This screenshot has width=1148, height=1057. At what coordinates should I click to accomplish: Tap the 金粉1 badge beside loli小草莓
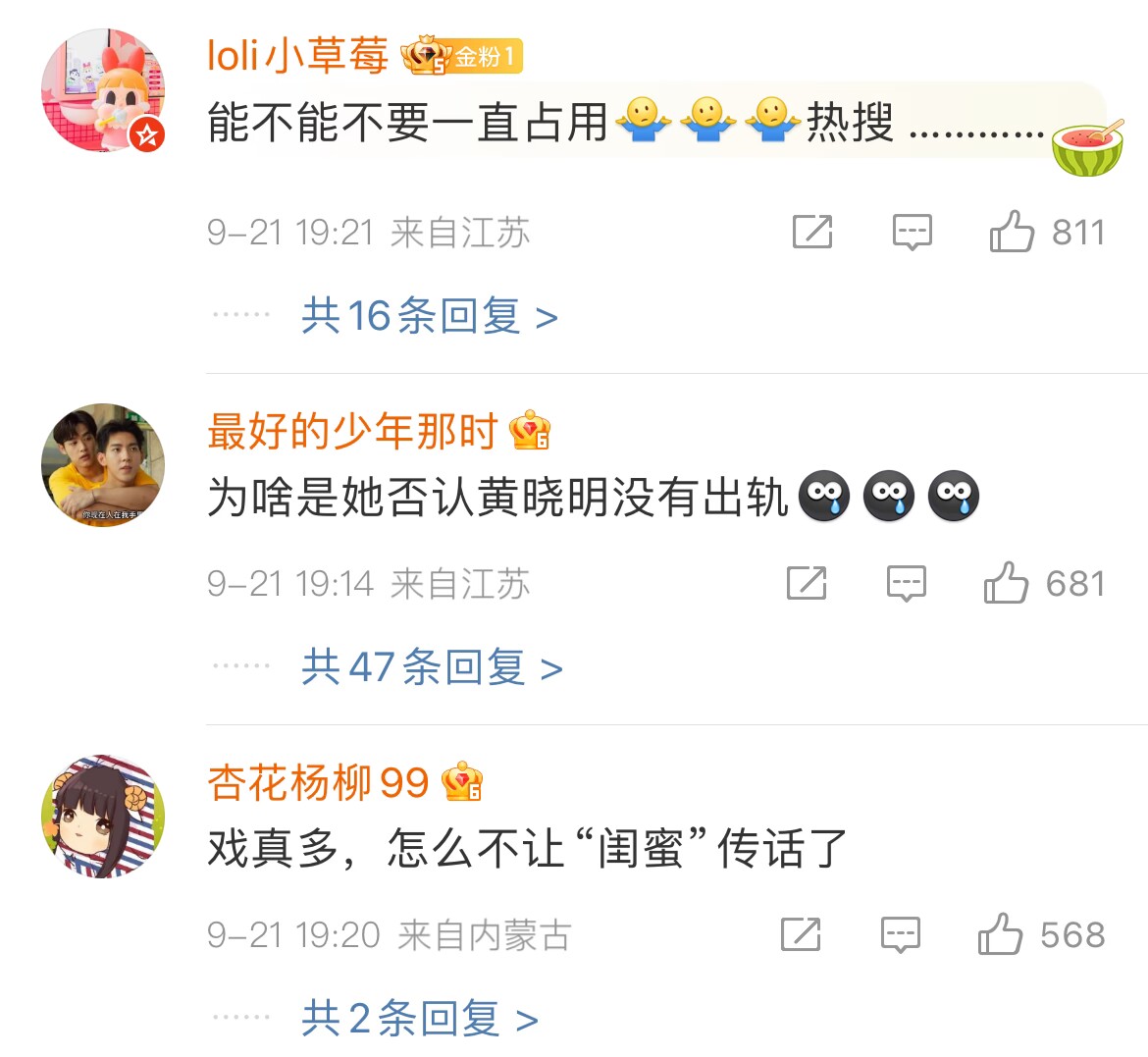[461, 56]
